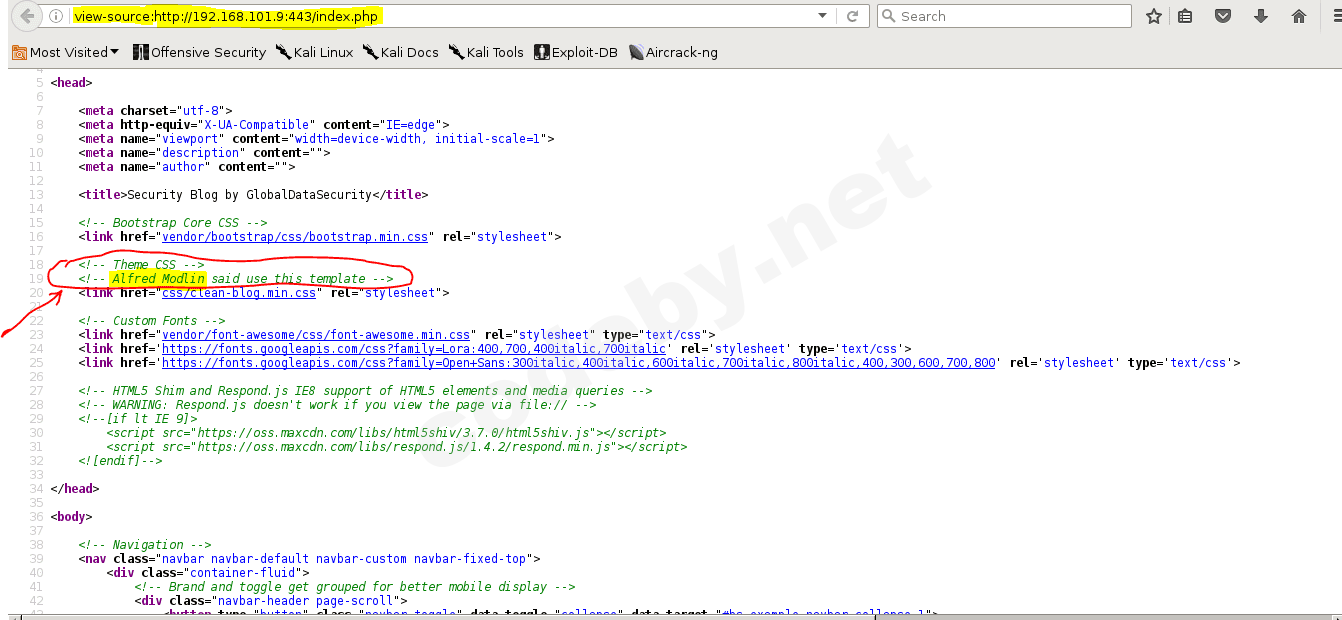
Task: Click the nav class navbar-custom line
Action: click(310, 559)
